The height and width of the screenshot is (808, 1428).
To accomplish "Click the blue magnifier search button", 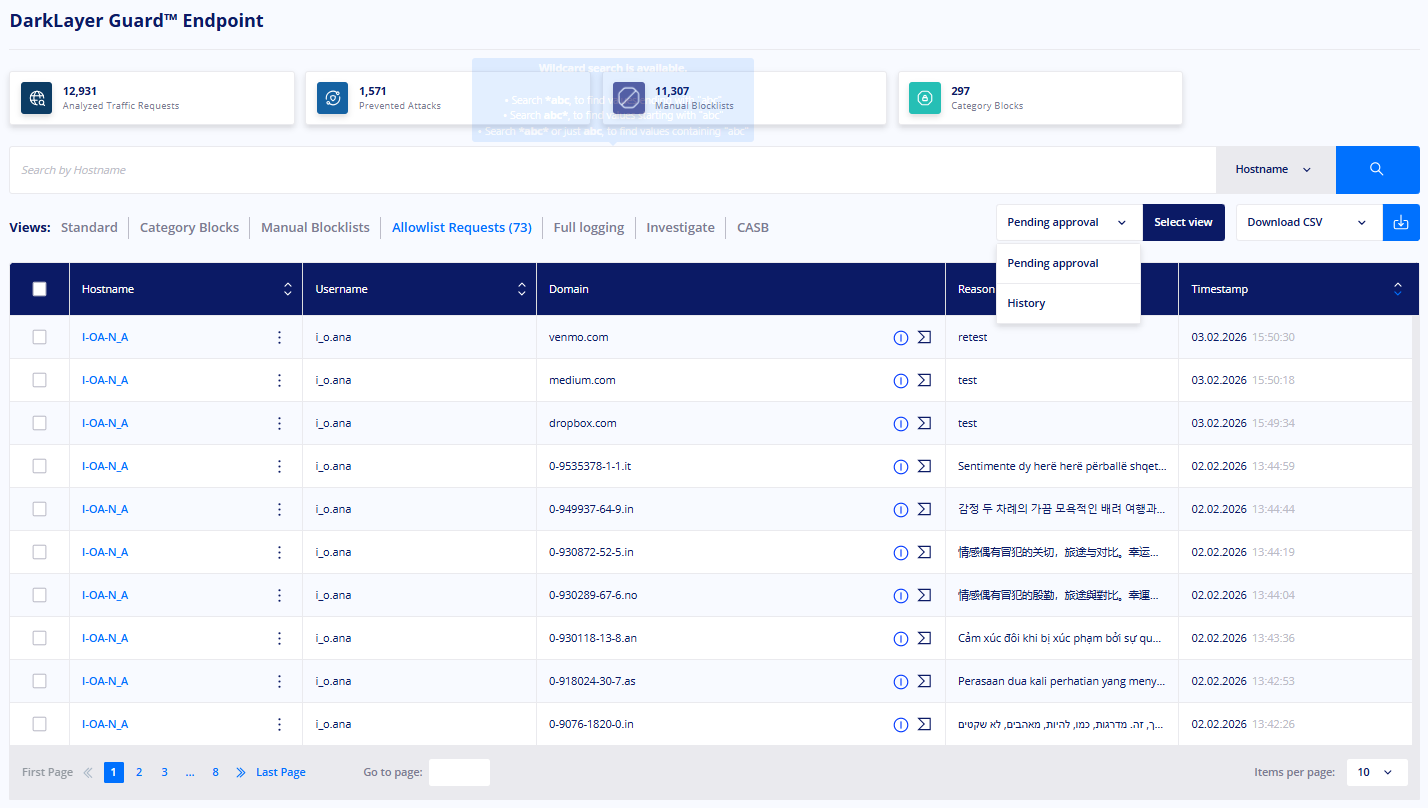I will (1377, 170).
